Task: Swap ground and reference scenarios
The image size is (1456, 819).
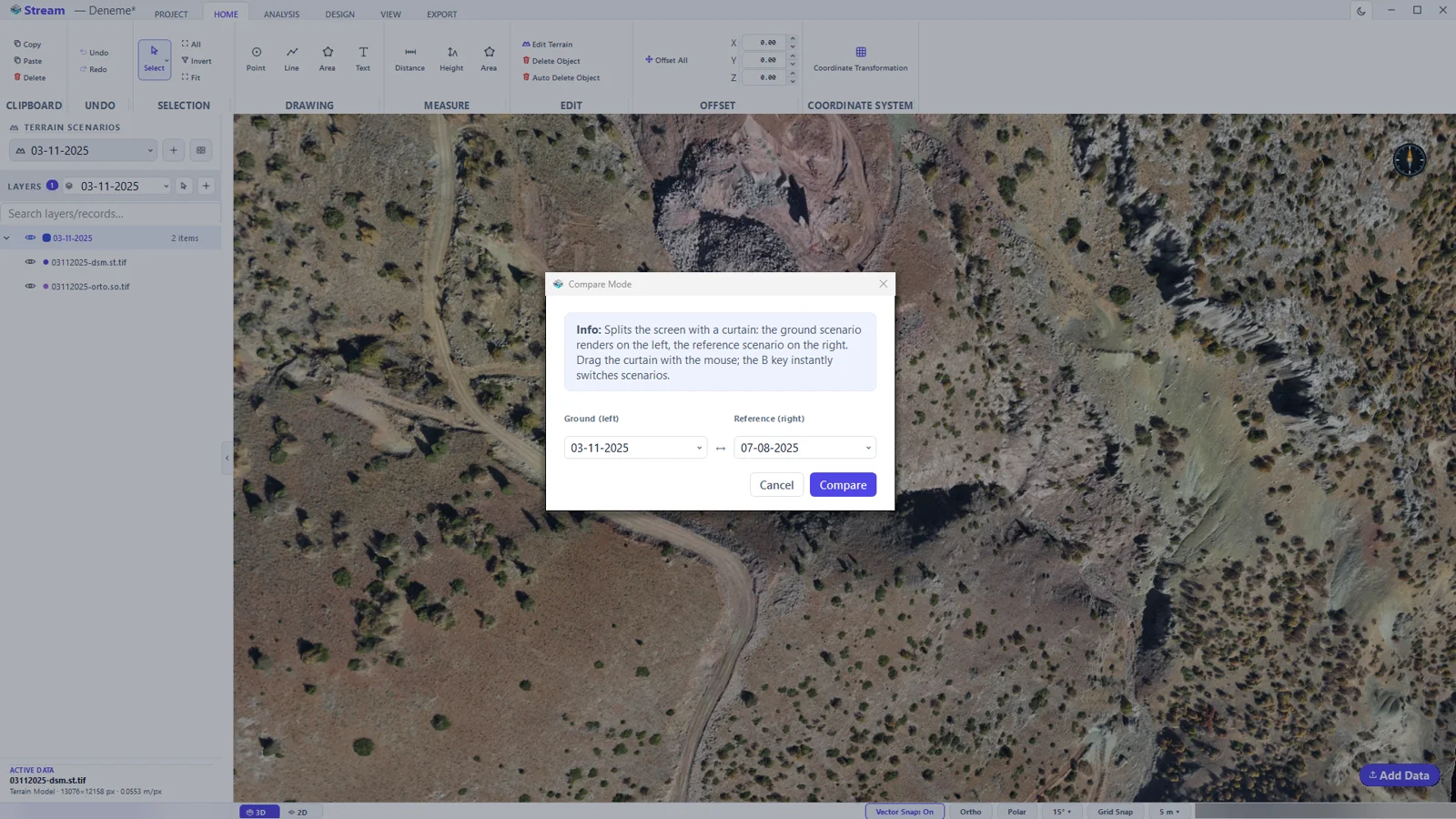Action: (721, 448)
